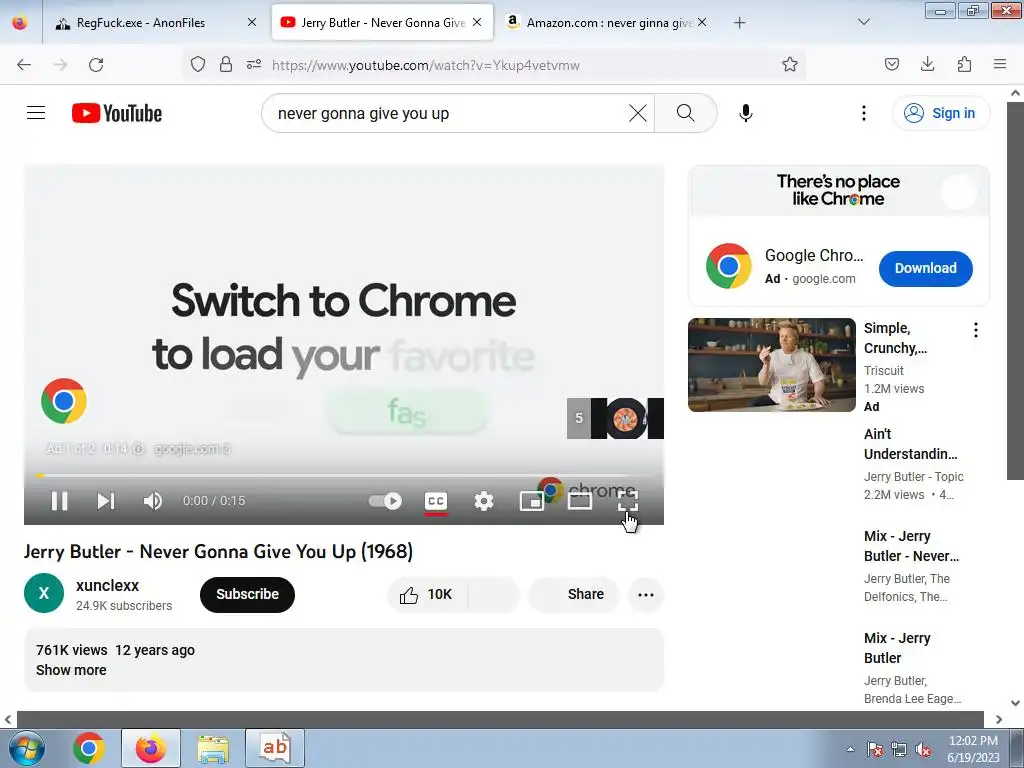Share the Jerry Butler video

click(x=573, y=594)
